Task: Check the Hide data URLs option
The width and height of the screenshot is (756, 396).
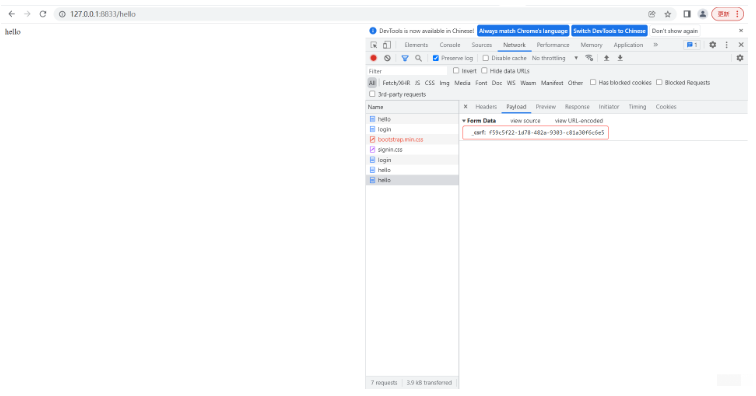Action: click(x=485, y=70)
